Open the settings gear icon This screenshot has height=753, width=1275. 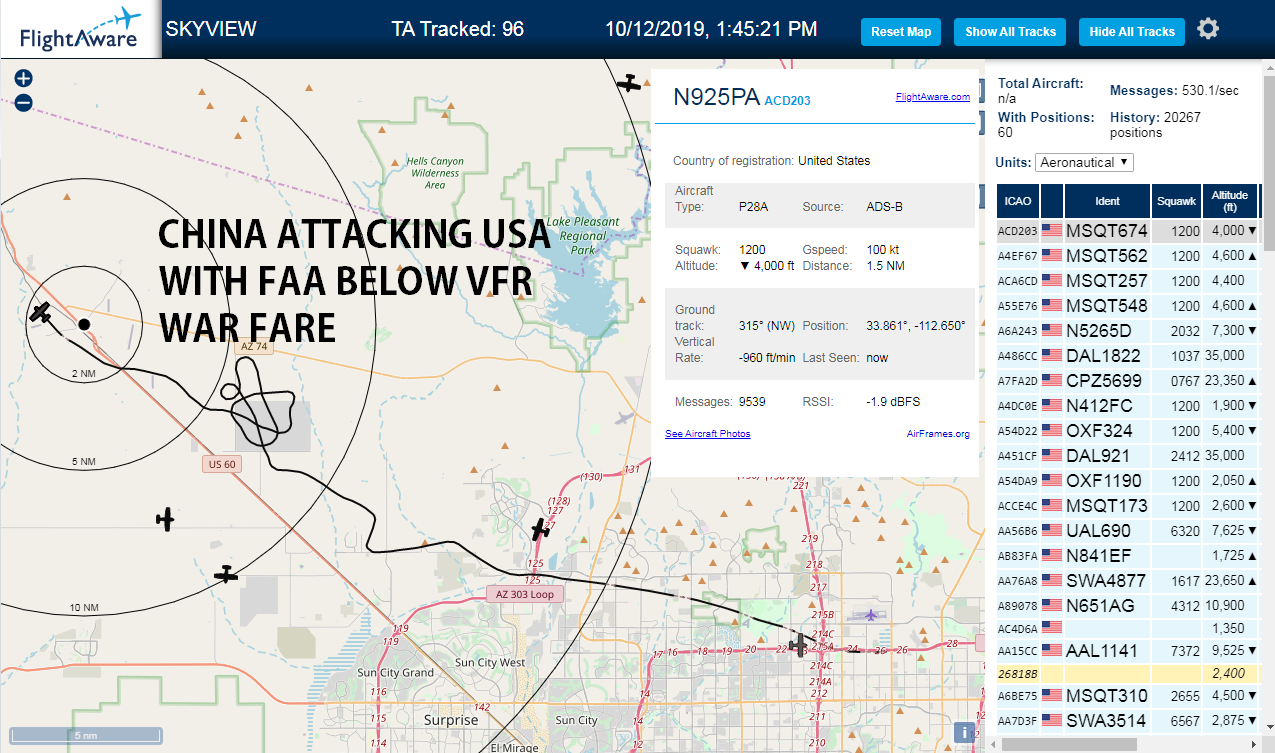1208,29
